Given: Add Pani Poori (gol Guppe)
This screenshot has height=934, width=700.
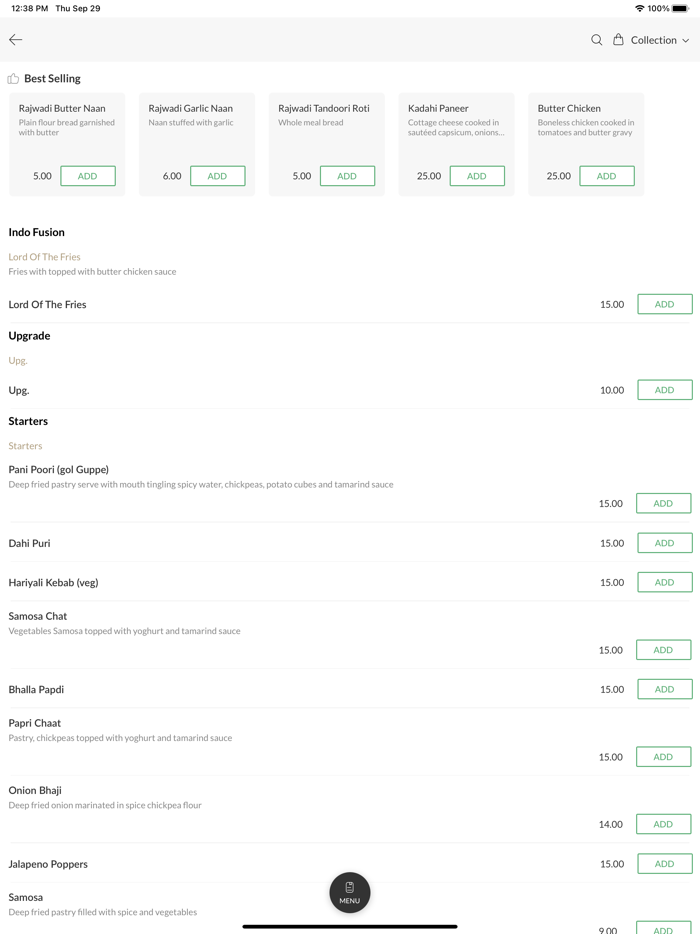Looking at the screenshot, I should tap(663, 504).
